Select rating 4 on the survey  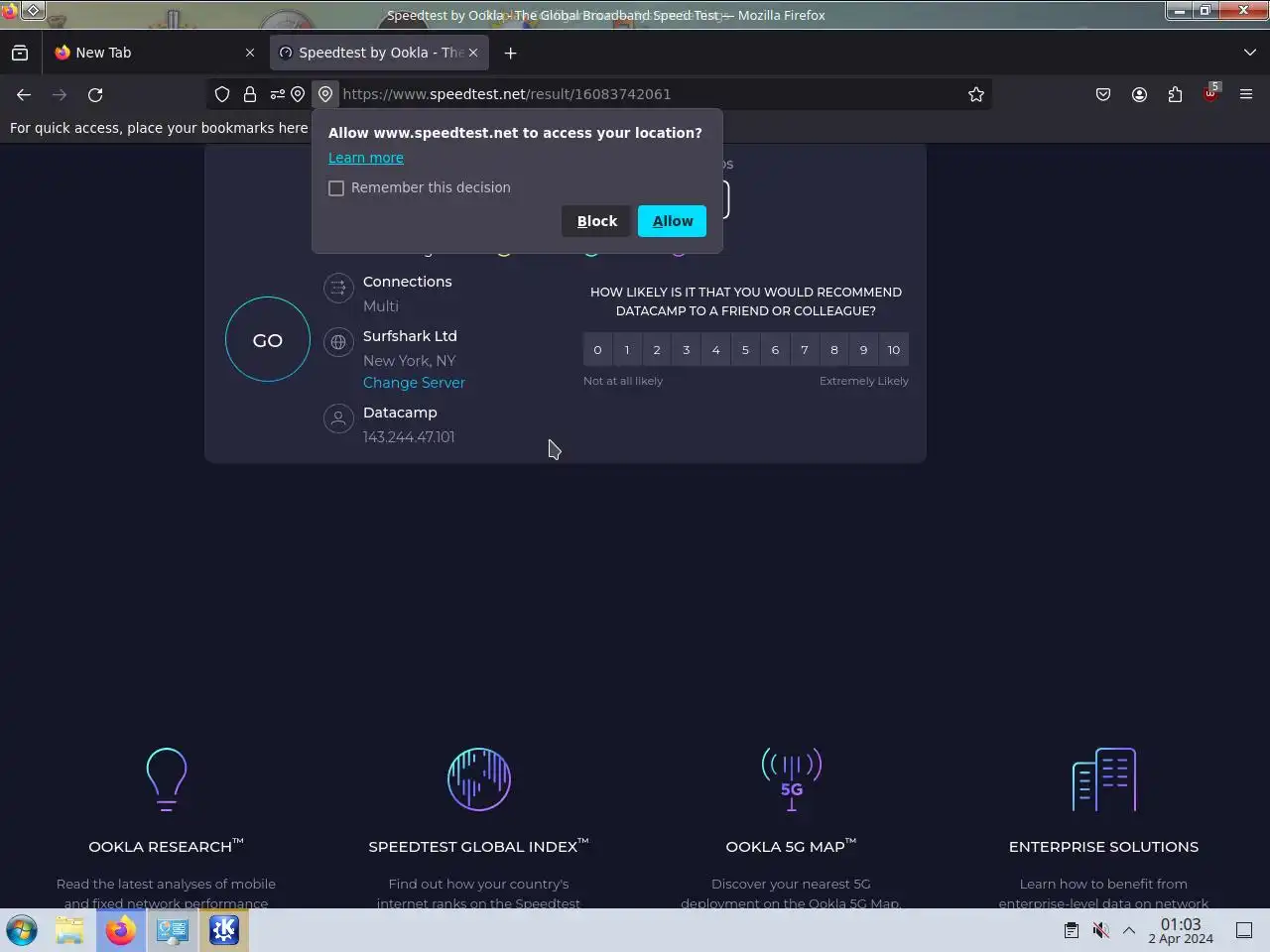[715, 350]
